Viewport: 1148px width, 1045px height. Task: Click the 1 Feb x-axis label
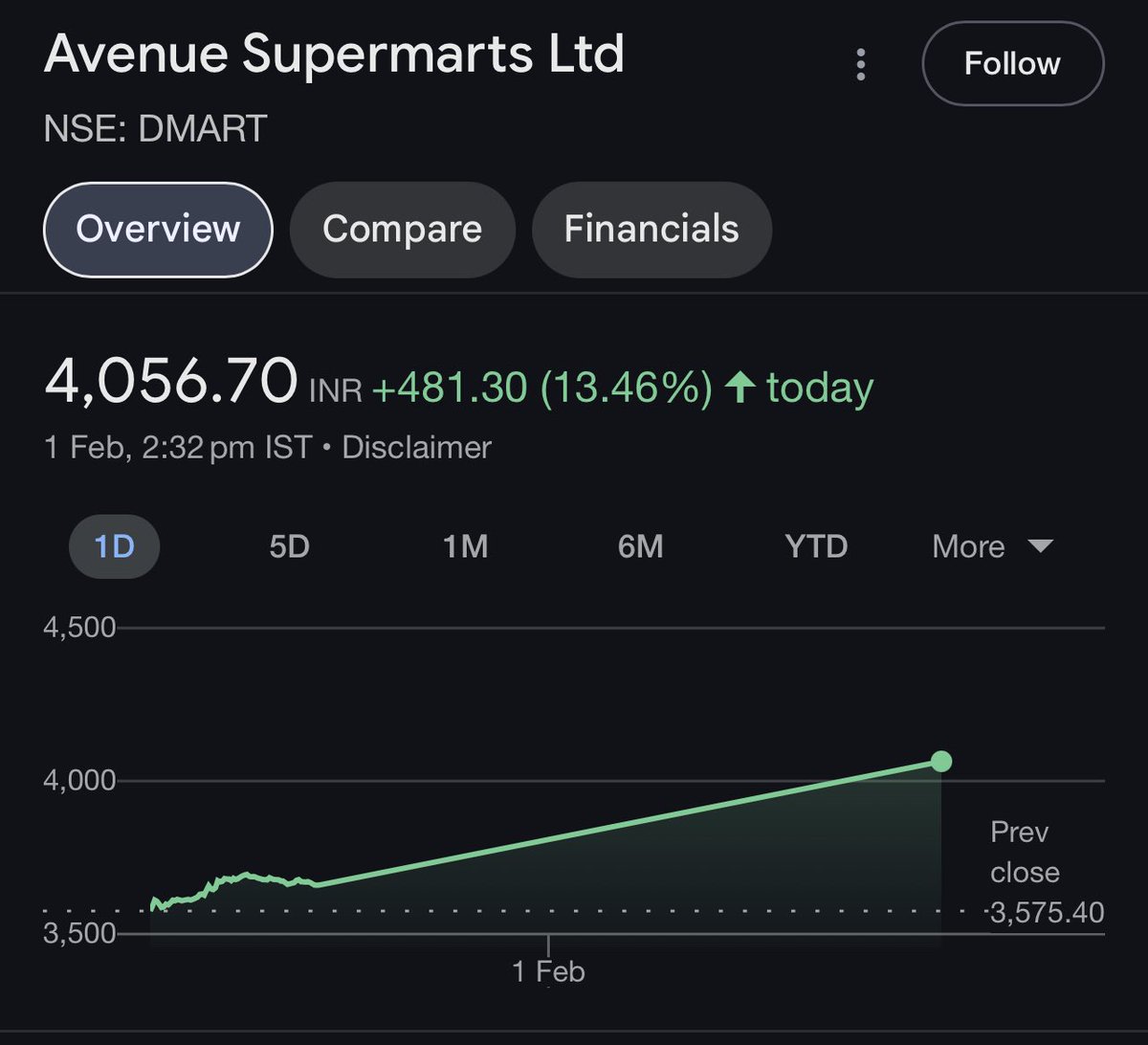pos(548,972)
